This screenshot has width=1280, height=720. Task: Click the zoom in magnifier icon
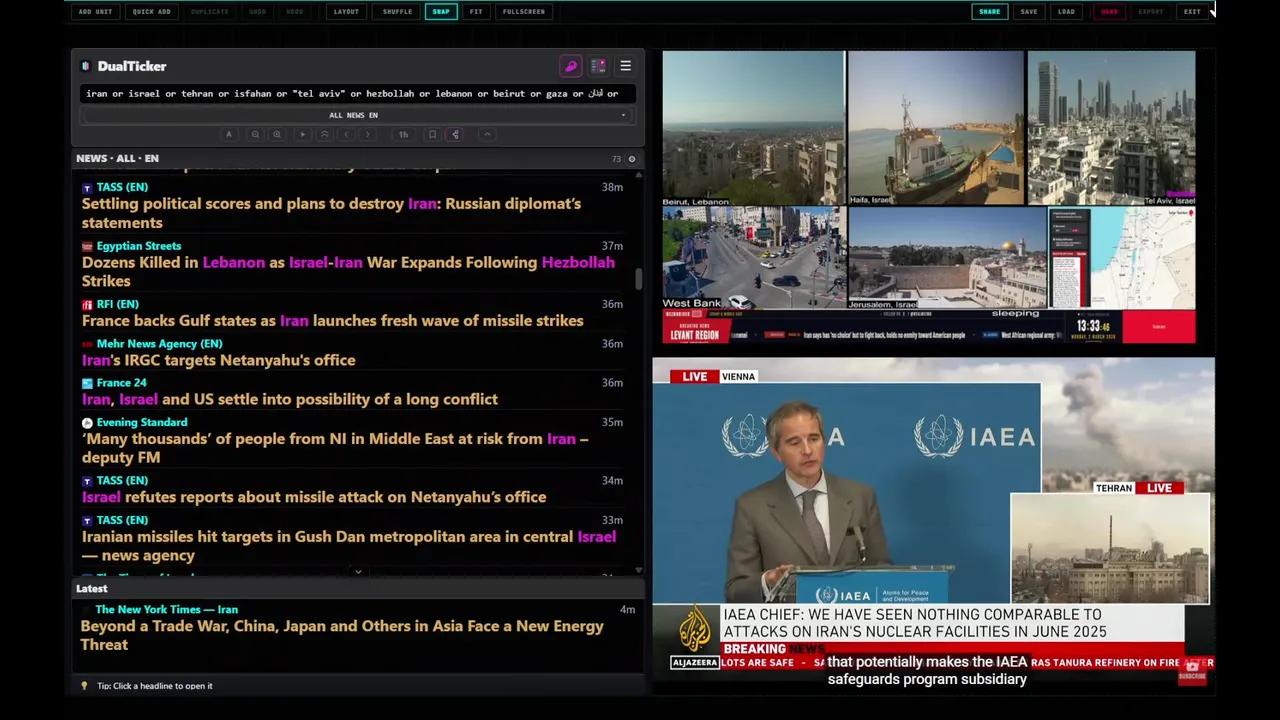pyautogui.click(x=277, y=134)
